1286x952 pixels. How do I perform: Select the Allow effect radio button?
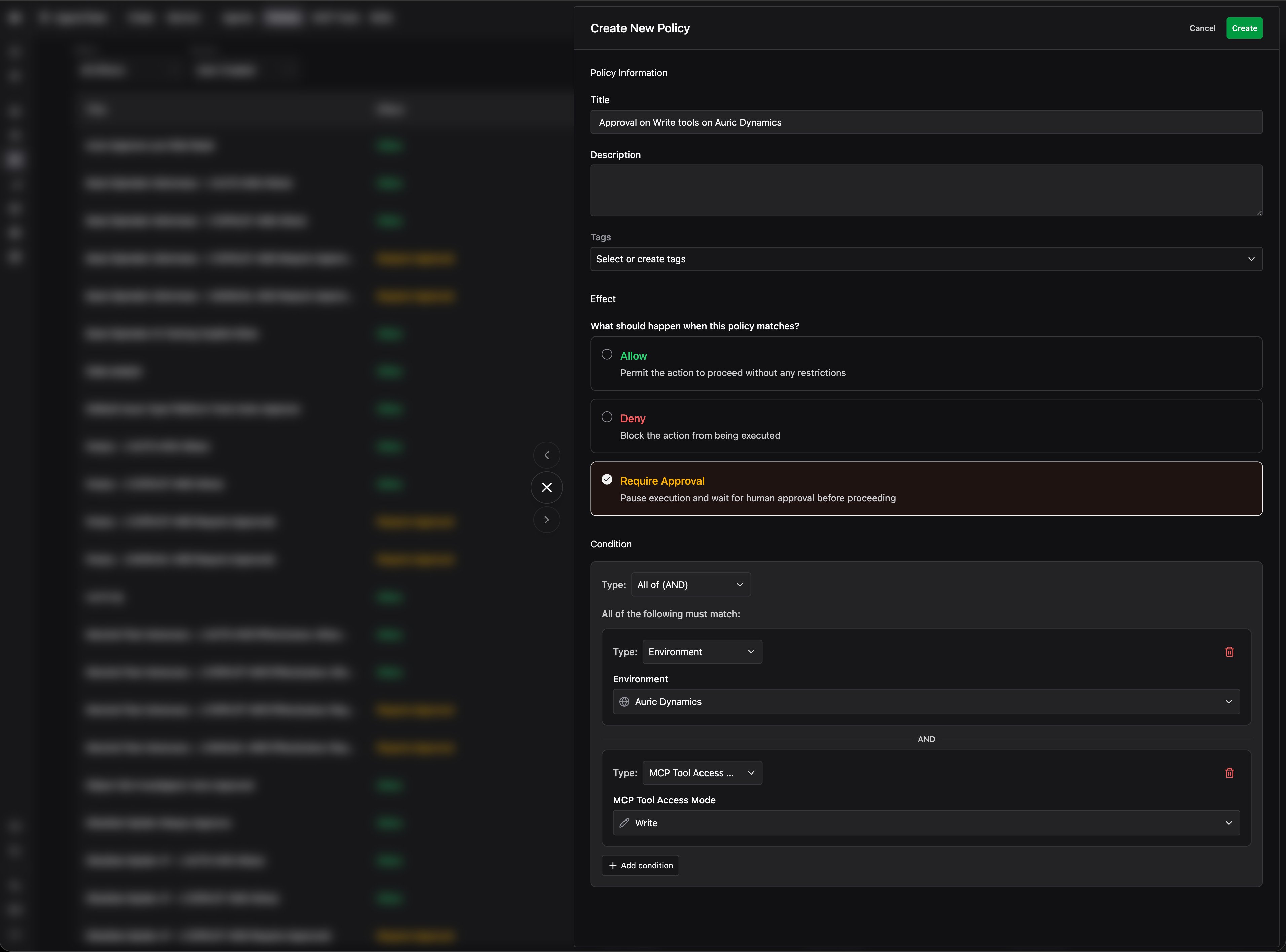tap(607, 354)
